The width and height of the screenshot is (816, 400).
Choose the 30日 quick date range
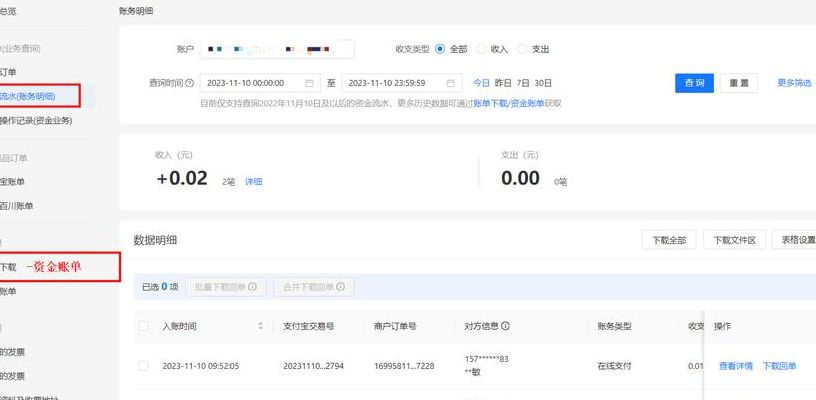click(543, 83)
